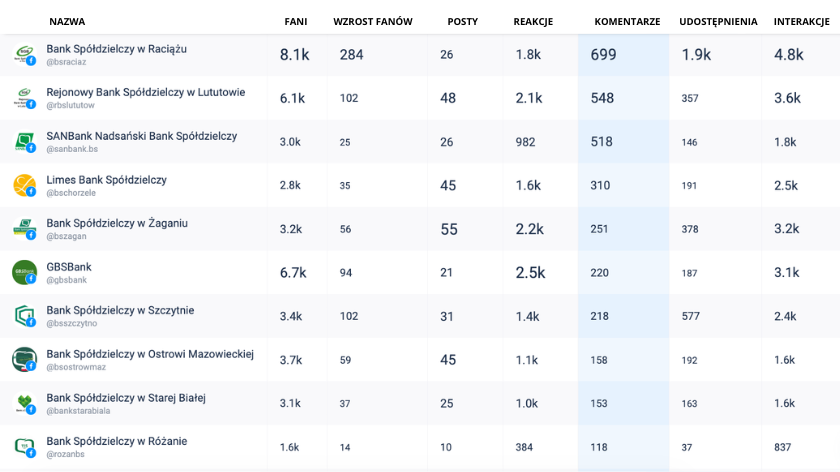The image size is (840, 472).
Task: Open Bank Spółdzielczy w Raciążu profile name
Action: [x=116, y=49]
